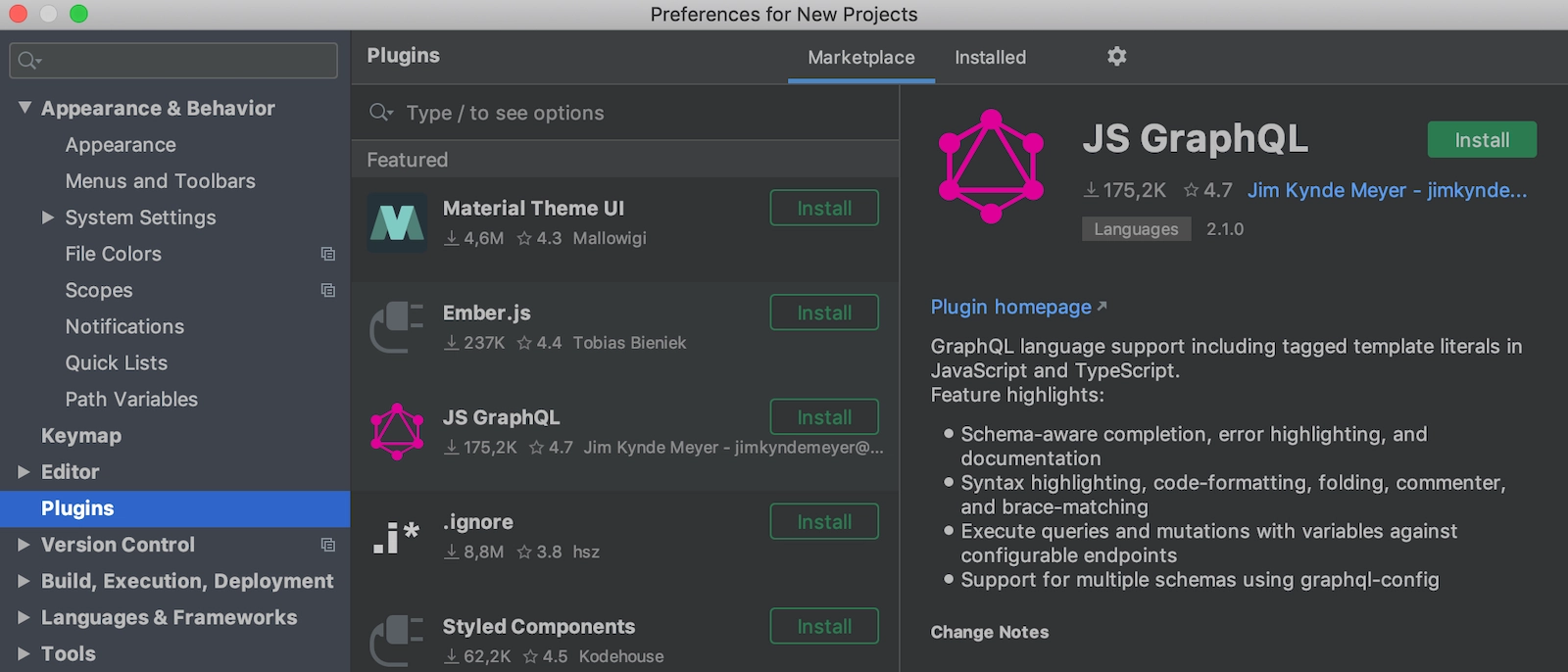Click the File Colors project-level copy icon

click(328, 254)
